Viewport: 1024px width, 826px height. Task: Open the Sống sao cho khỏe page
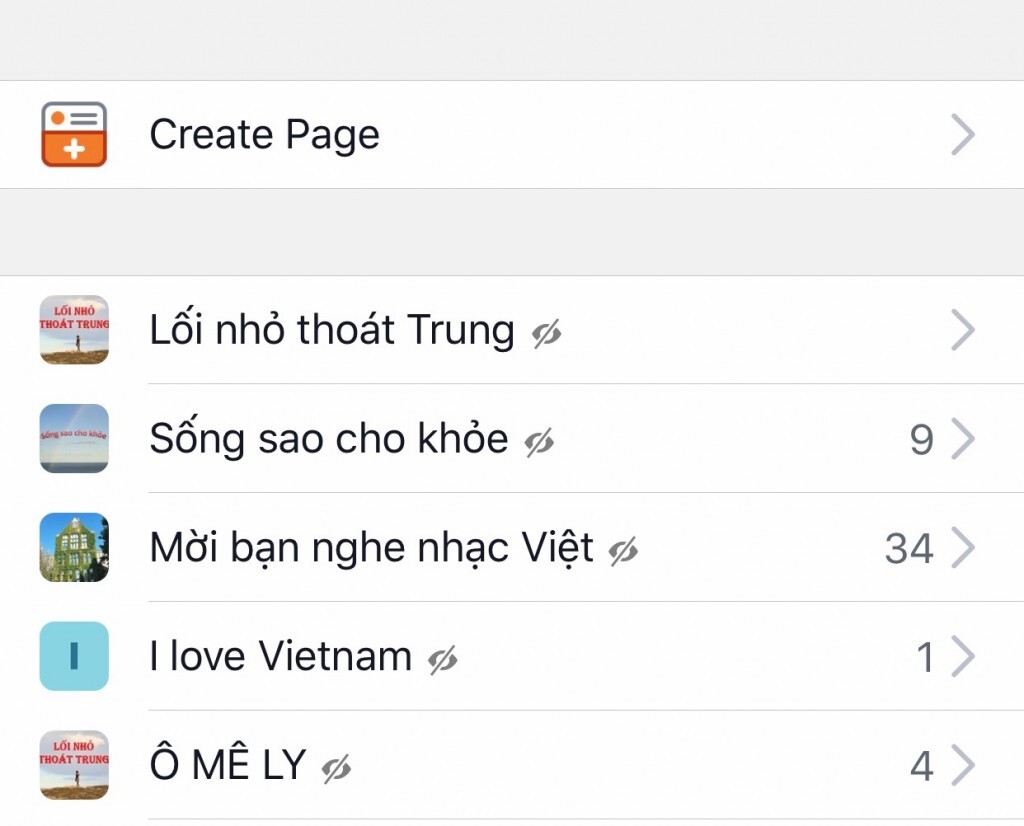(328, 438)
